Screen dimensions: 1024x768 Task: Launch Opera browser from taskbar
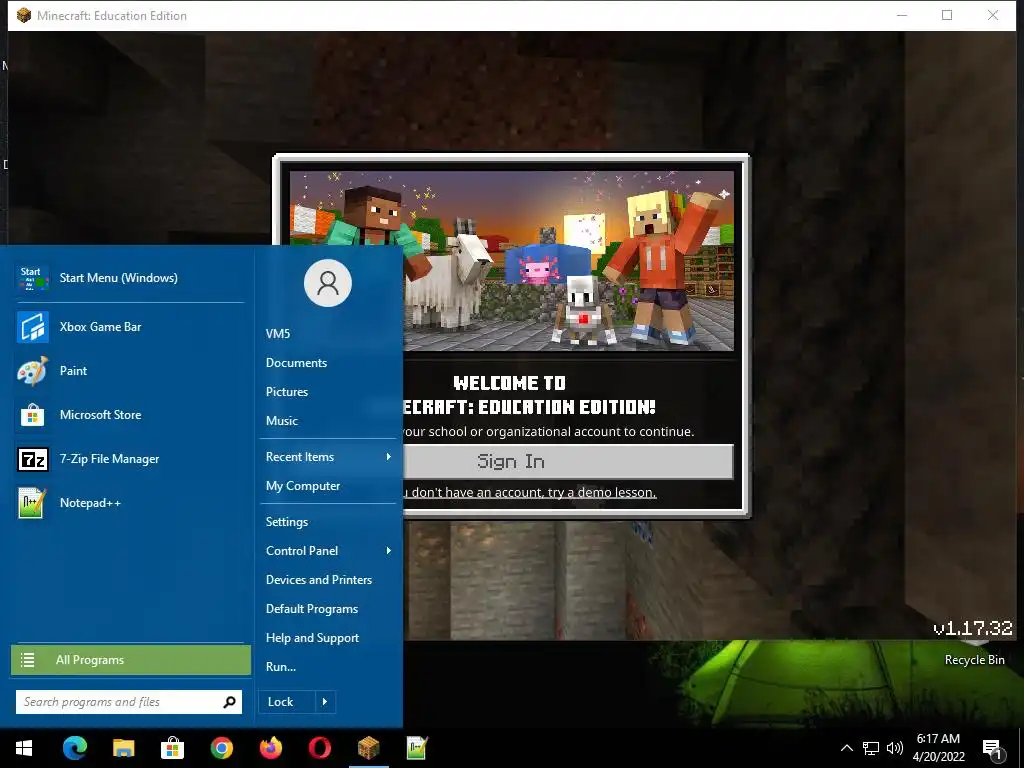click(x=319, y=748)
